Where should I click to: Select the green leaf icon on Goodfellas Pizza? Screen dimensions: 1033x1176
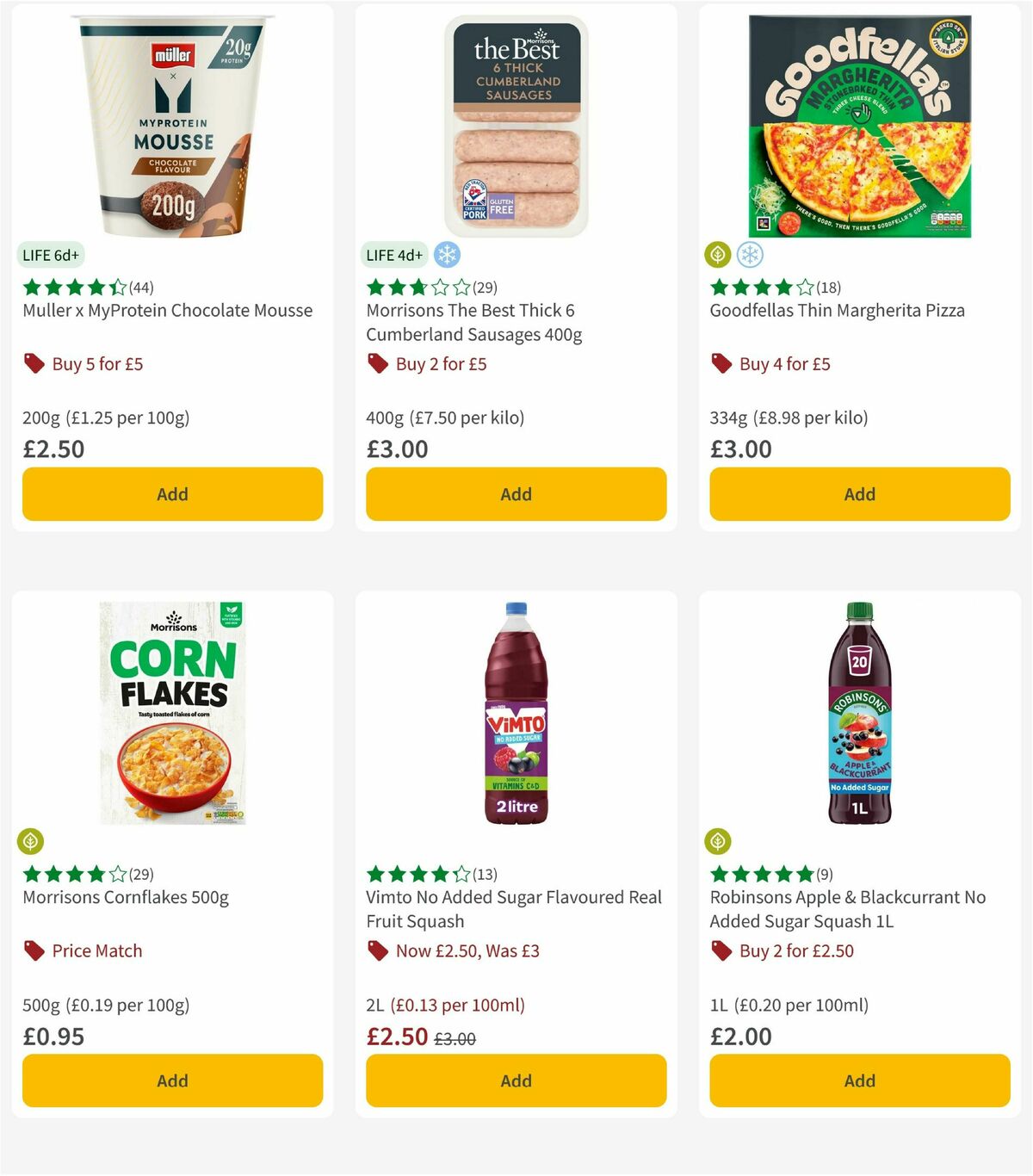point(717,255)
